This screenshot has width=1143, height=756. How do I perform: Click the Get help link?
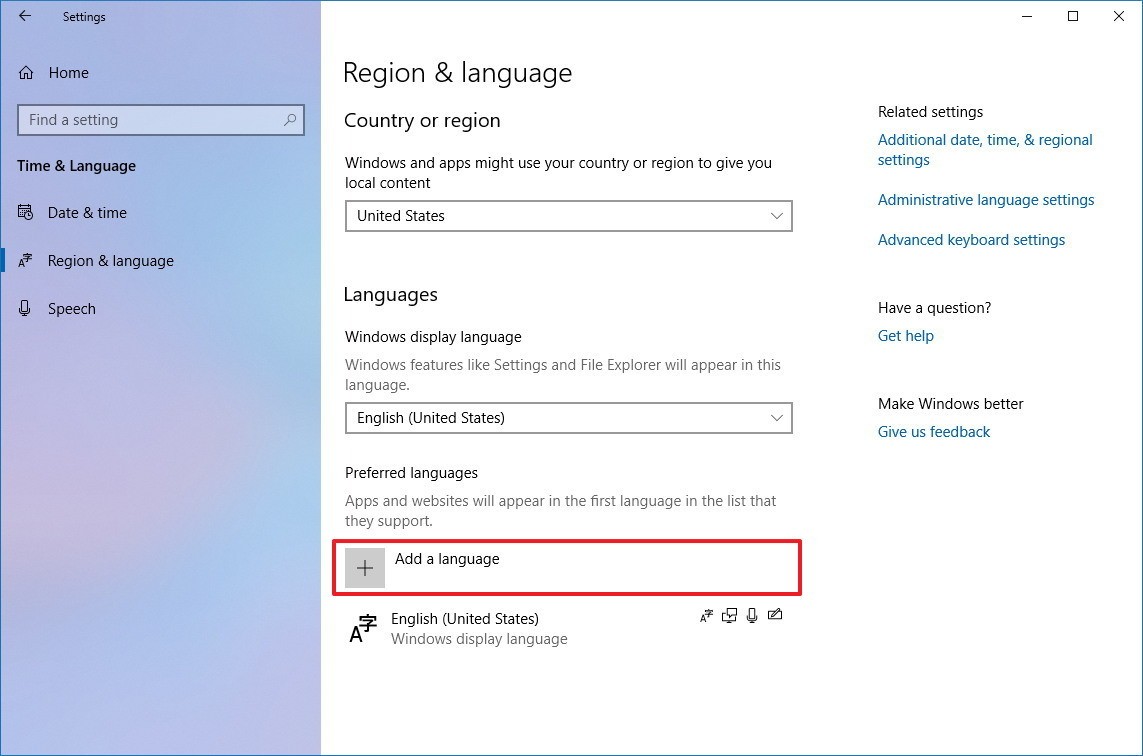905,336
